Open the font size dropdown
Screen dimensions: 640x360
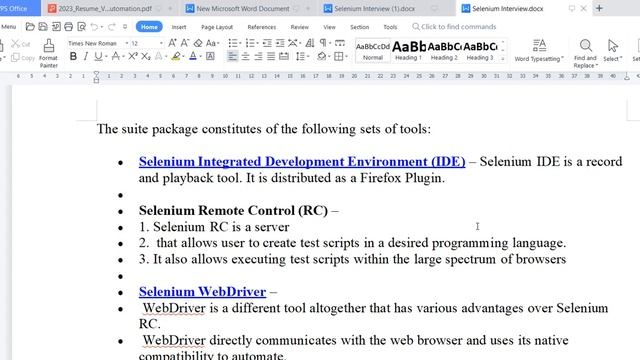161,43
